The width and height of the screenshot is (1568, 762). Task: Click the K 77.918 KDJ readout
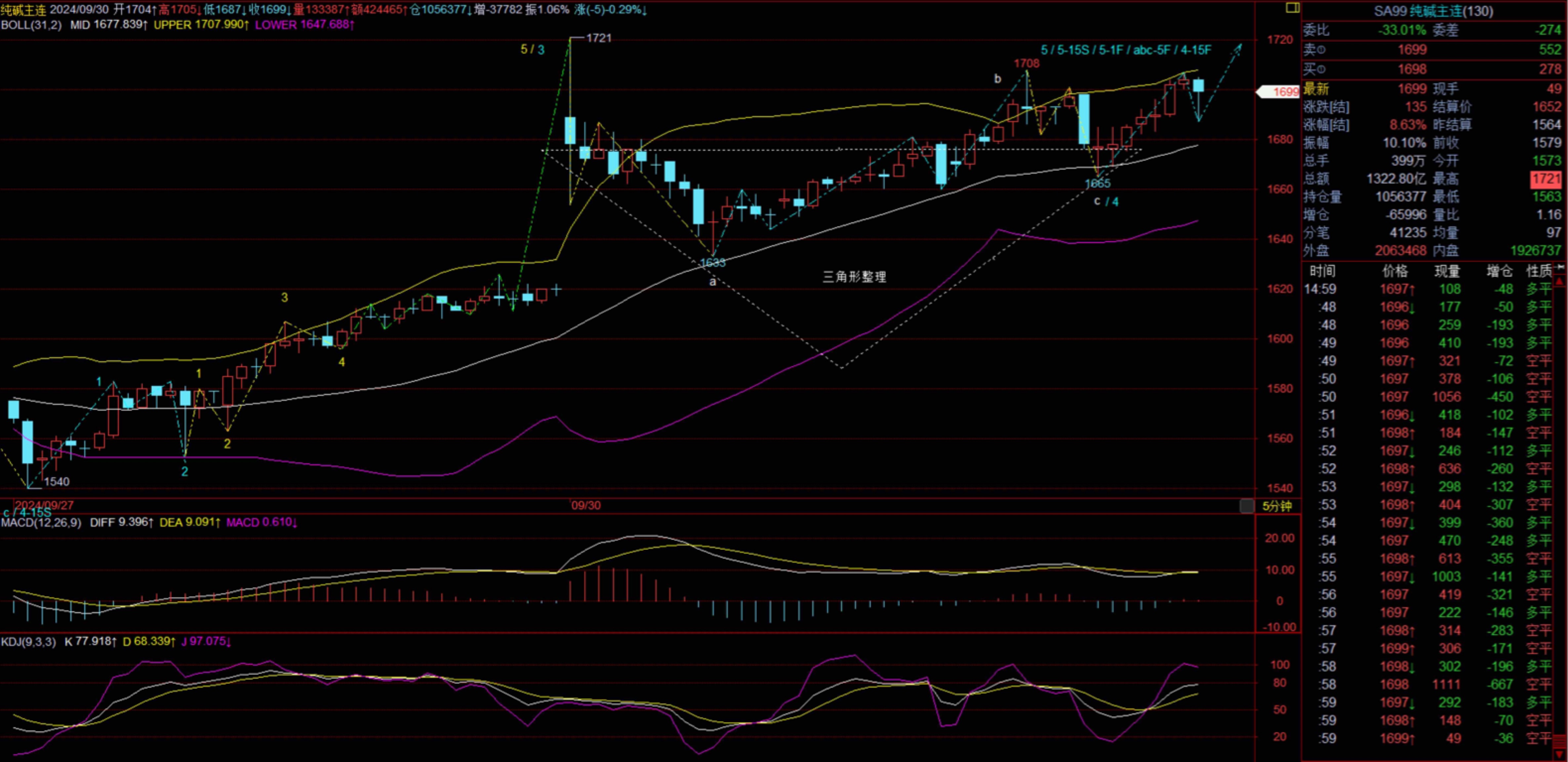point(90,641)
